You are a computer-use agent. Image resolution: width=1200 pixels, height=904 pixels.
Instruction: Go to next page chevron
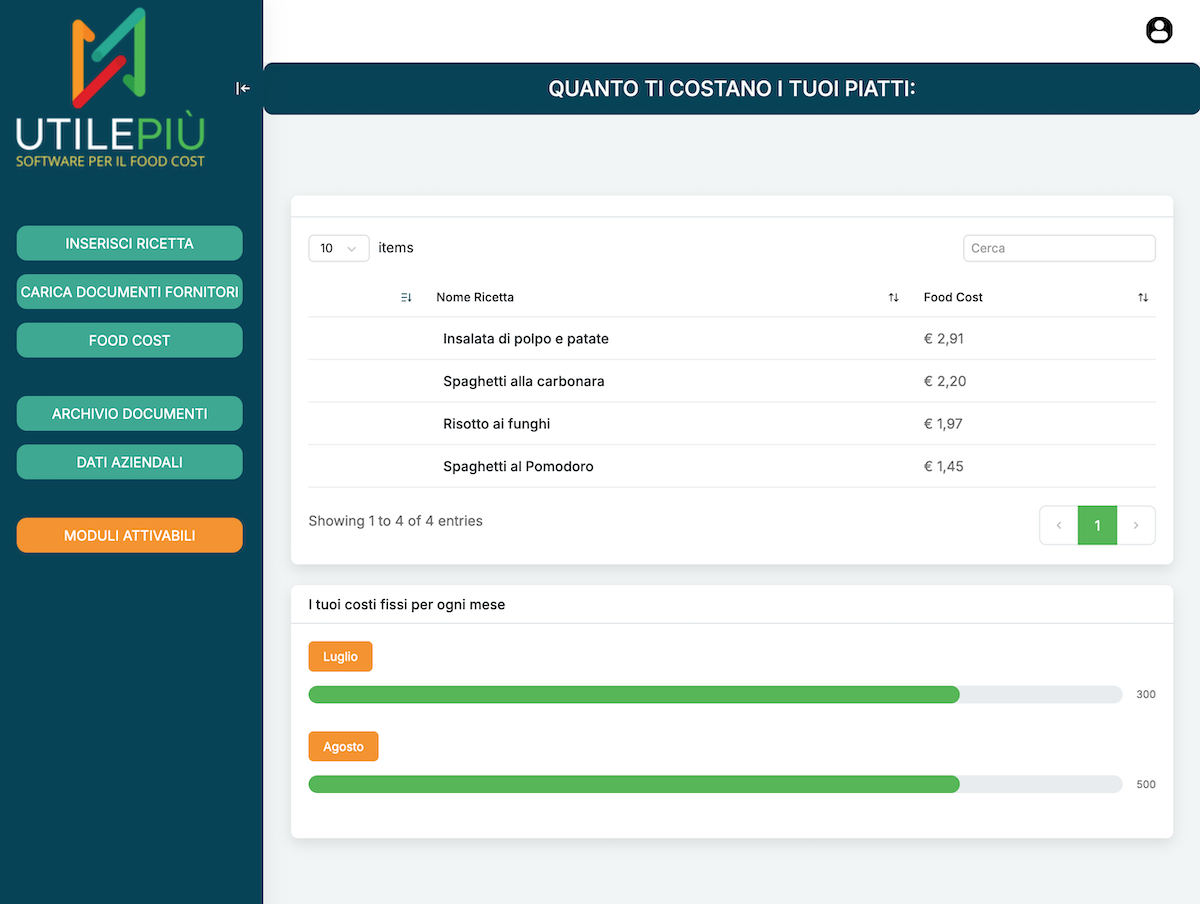click(1135, 525)
